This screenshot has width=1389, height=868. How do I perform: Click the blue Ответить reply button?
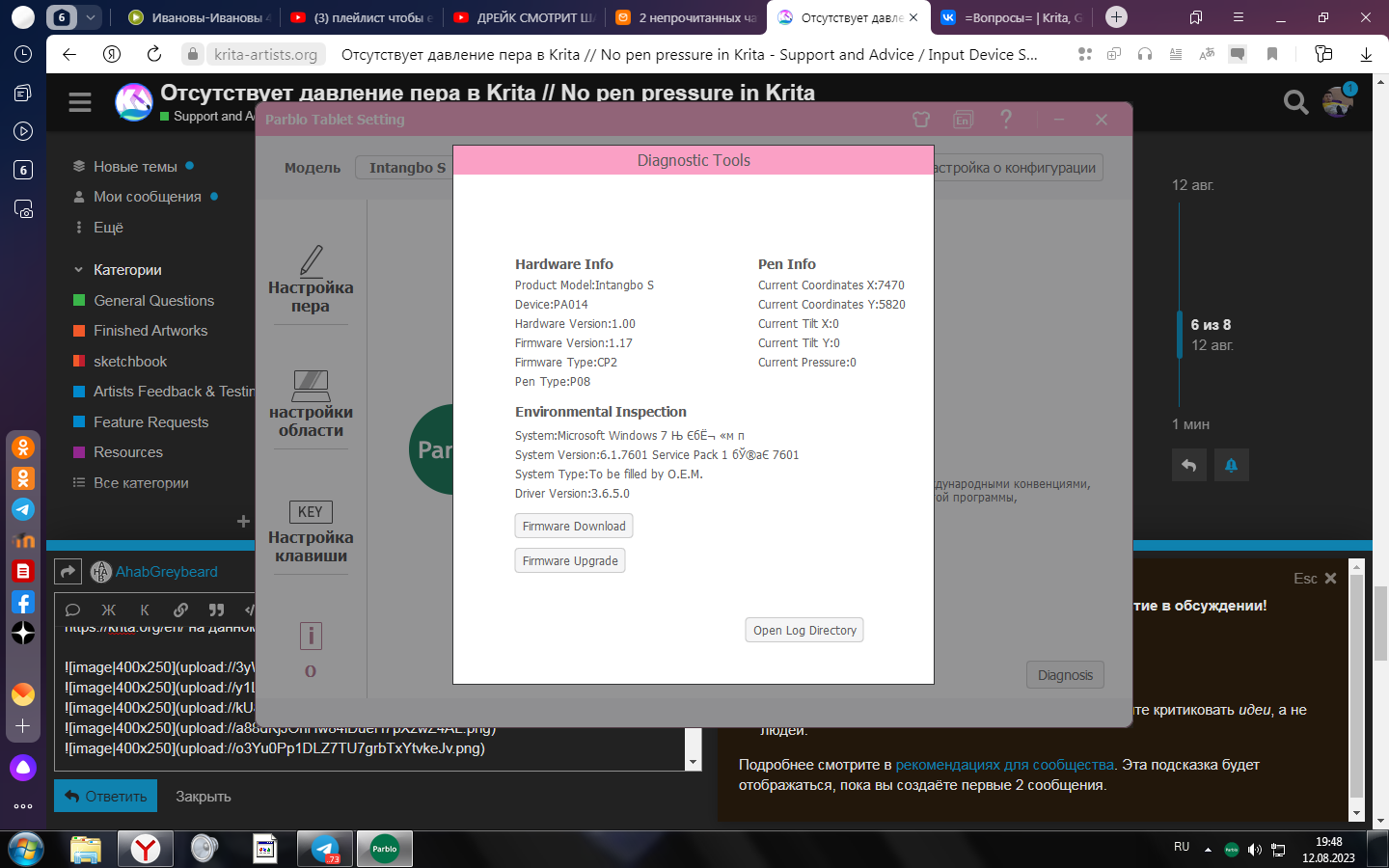click(106, 797)
